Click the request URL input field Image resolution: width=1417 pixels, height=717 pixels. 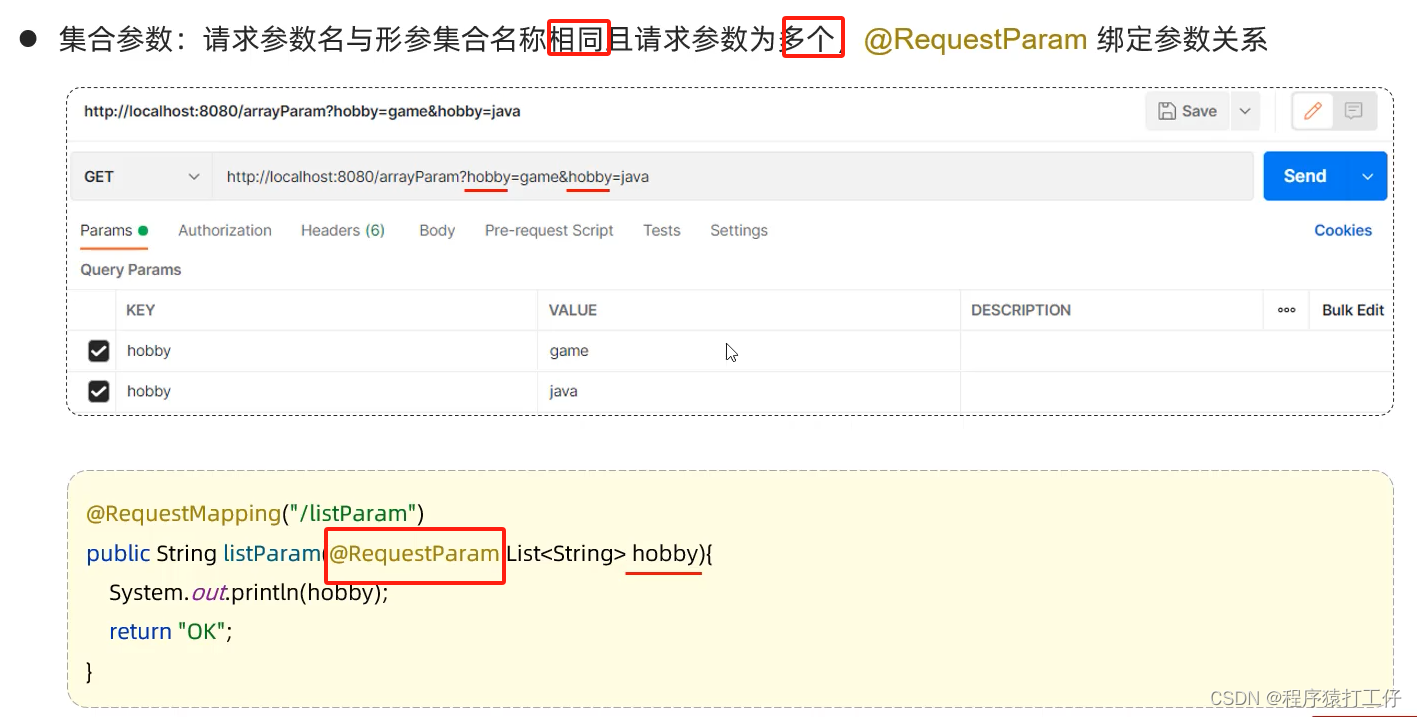732,176
